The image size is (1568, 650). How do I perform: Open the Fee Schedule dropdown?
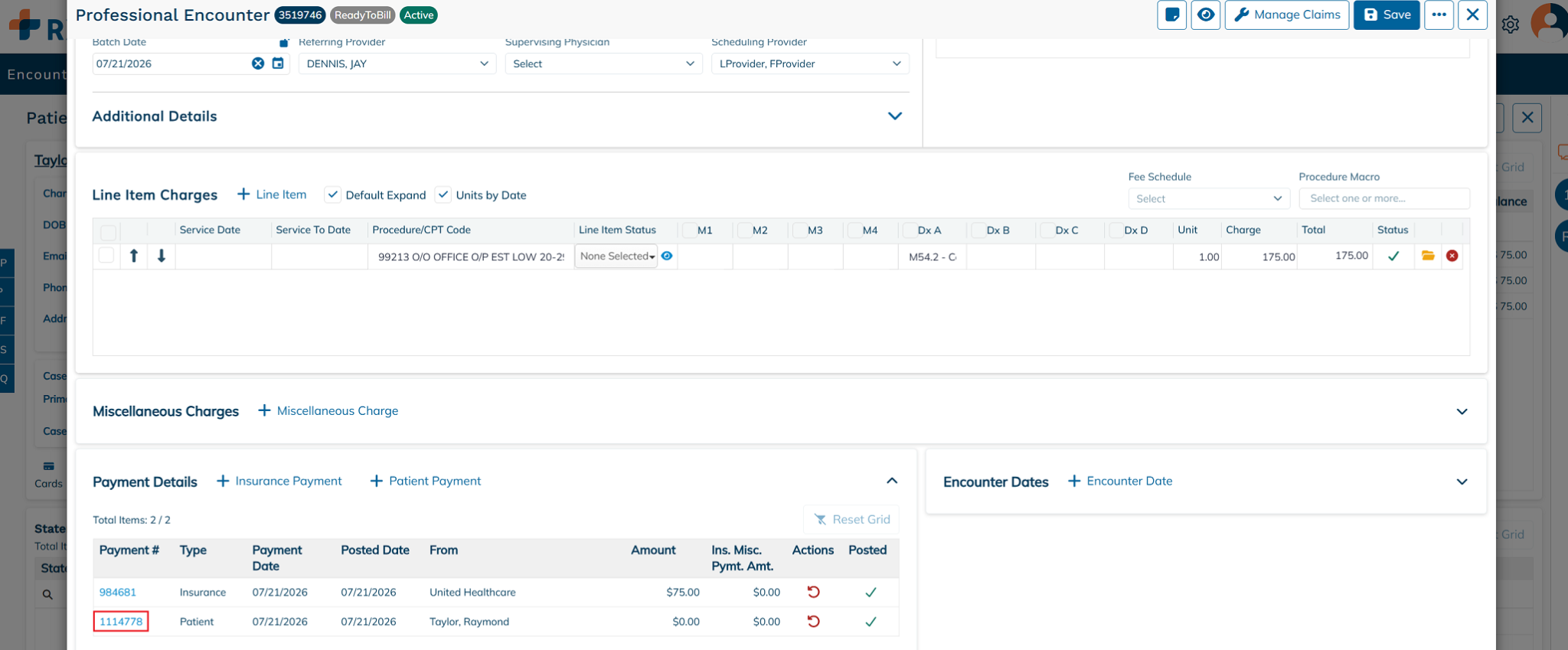[x=1209, y=198]
